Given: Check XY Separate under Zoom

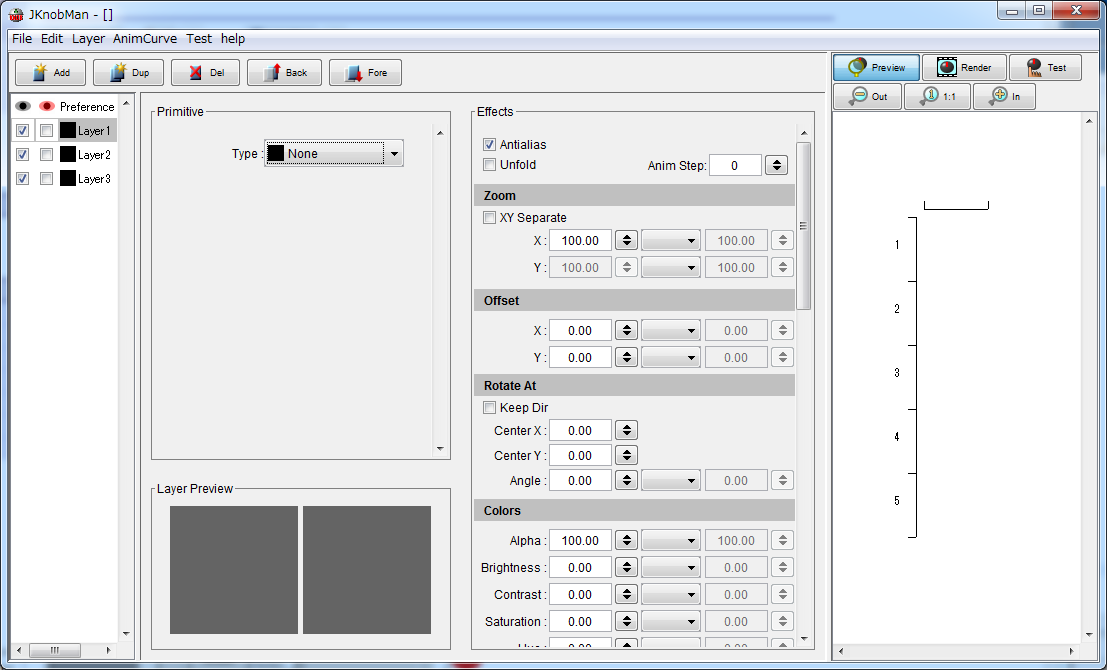Looking at the screenshot, I should [489, 217].
